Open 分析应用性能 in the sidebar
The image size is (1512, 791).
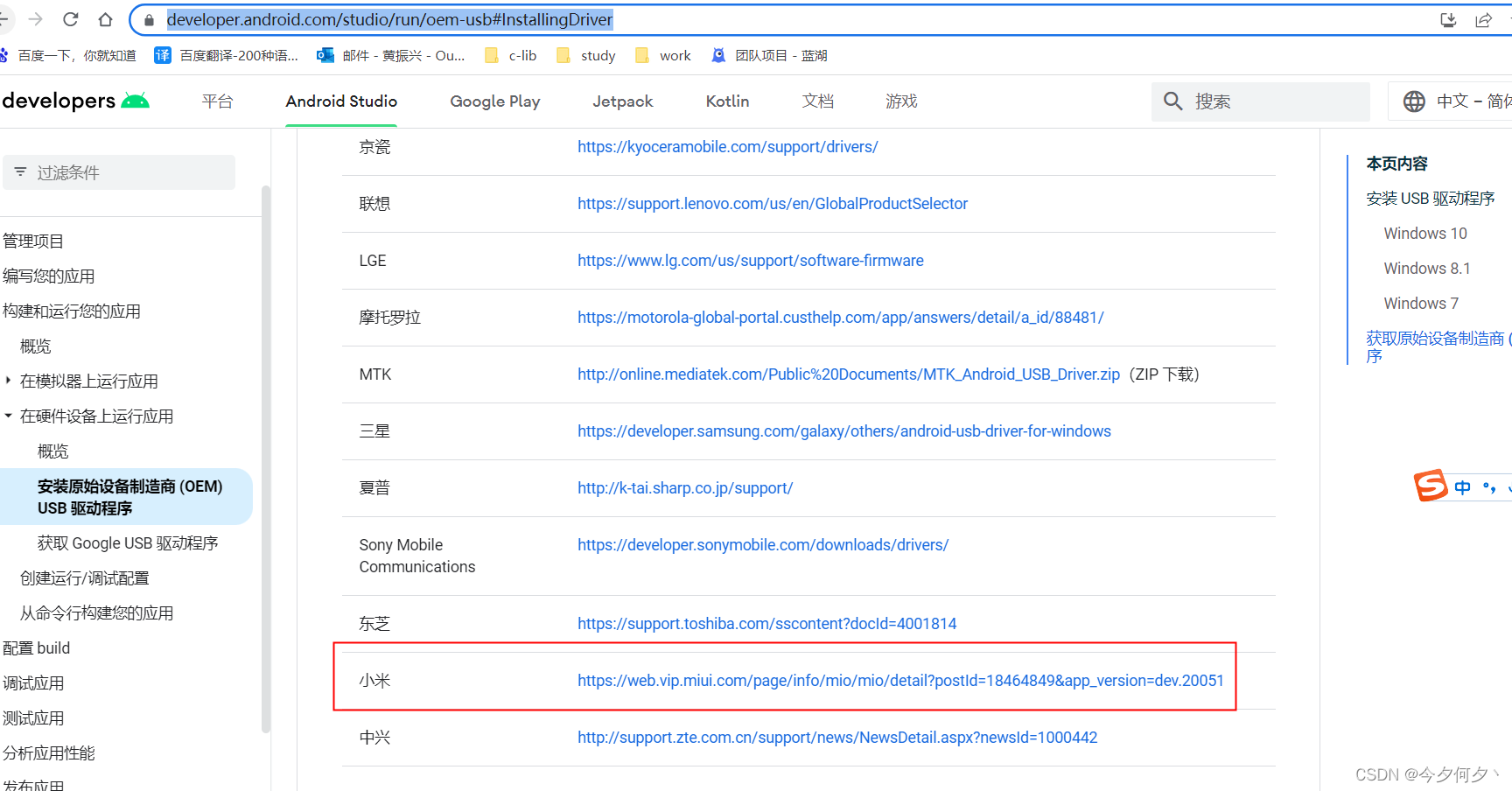click(x=49, y=752)
